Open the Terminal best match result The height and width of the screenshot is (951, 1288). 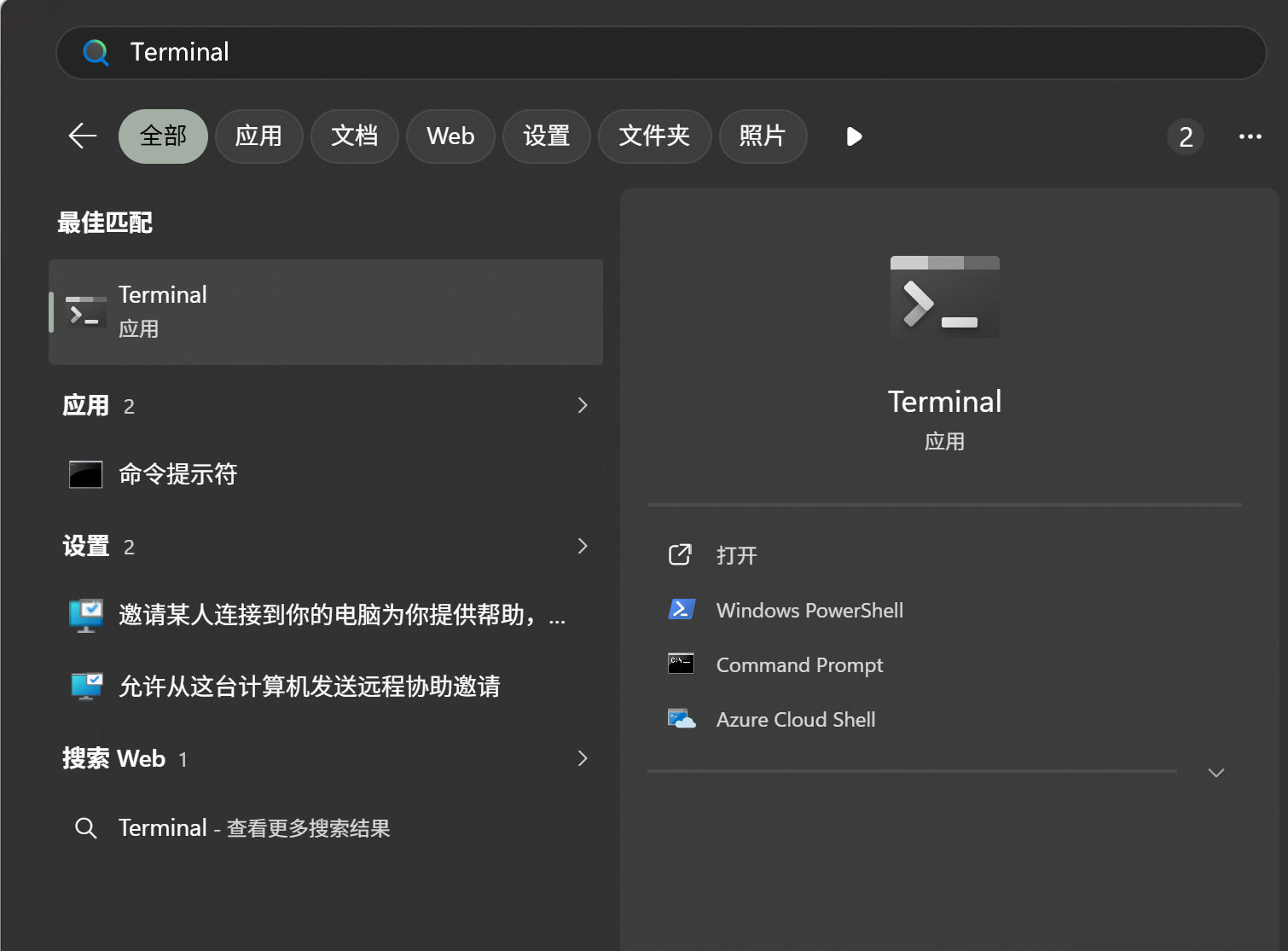coord(326,312)
